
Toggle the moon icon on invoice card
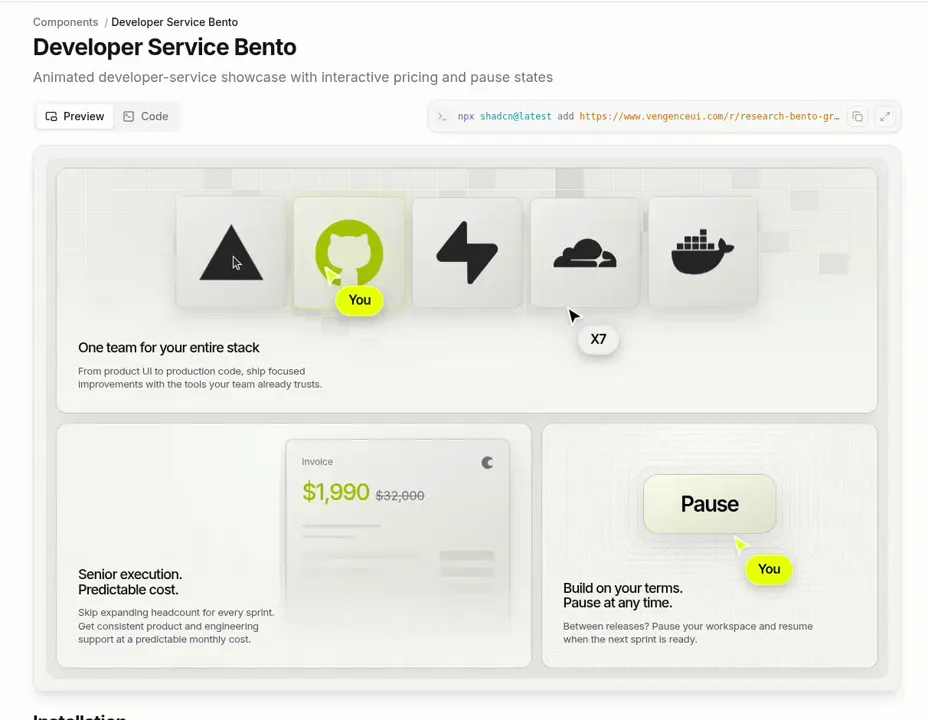(x=487, y=463)
